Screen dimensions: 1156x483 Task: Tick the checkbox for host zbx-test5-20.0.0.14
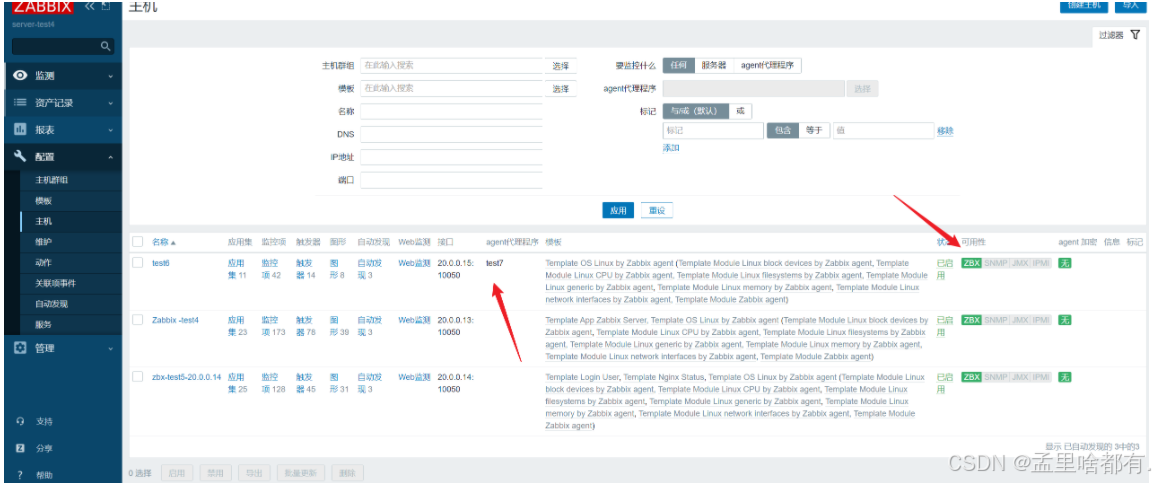pyautogui.click(x=138, y=376)
